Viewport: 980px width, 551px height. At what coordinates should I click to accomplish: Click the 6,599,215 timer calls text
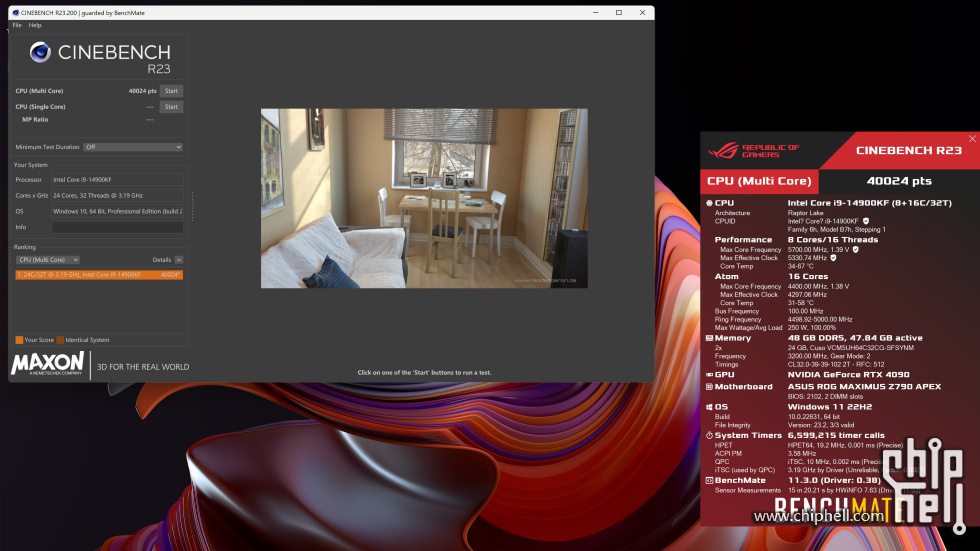tap(836, 435)
